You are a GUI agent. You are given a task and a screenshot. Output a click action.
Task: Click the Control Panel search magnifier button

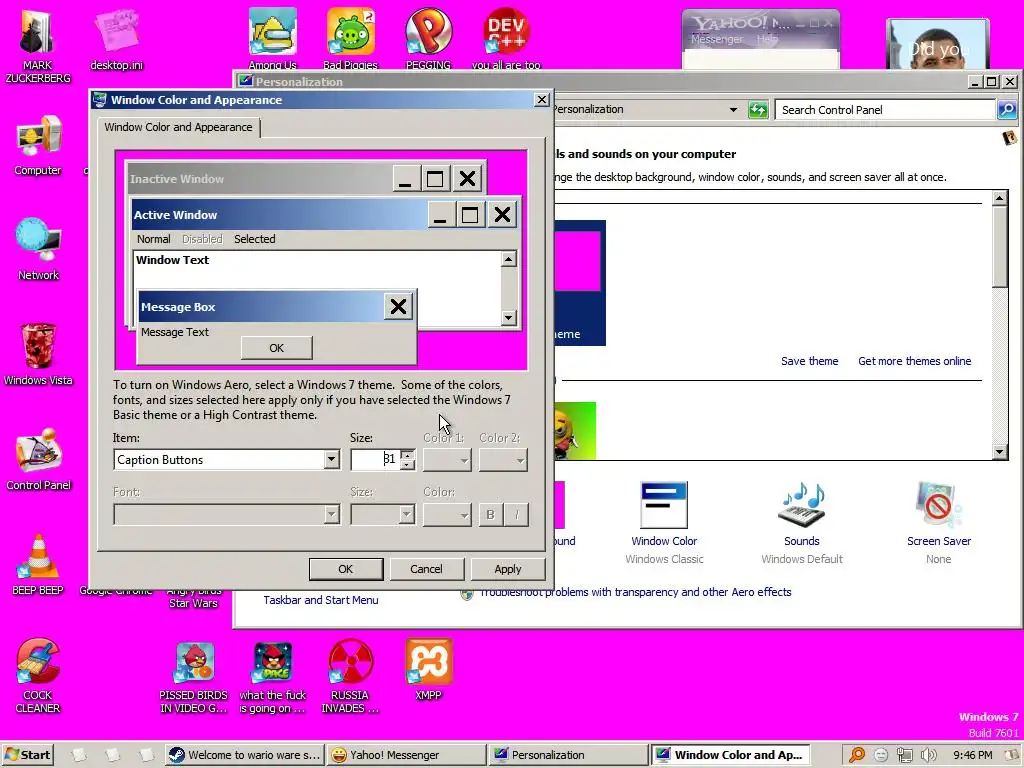(1006, 110)
